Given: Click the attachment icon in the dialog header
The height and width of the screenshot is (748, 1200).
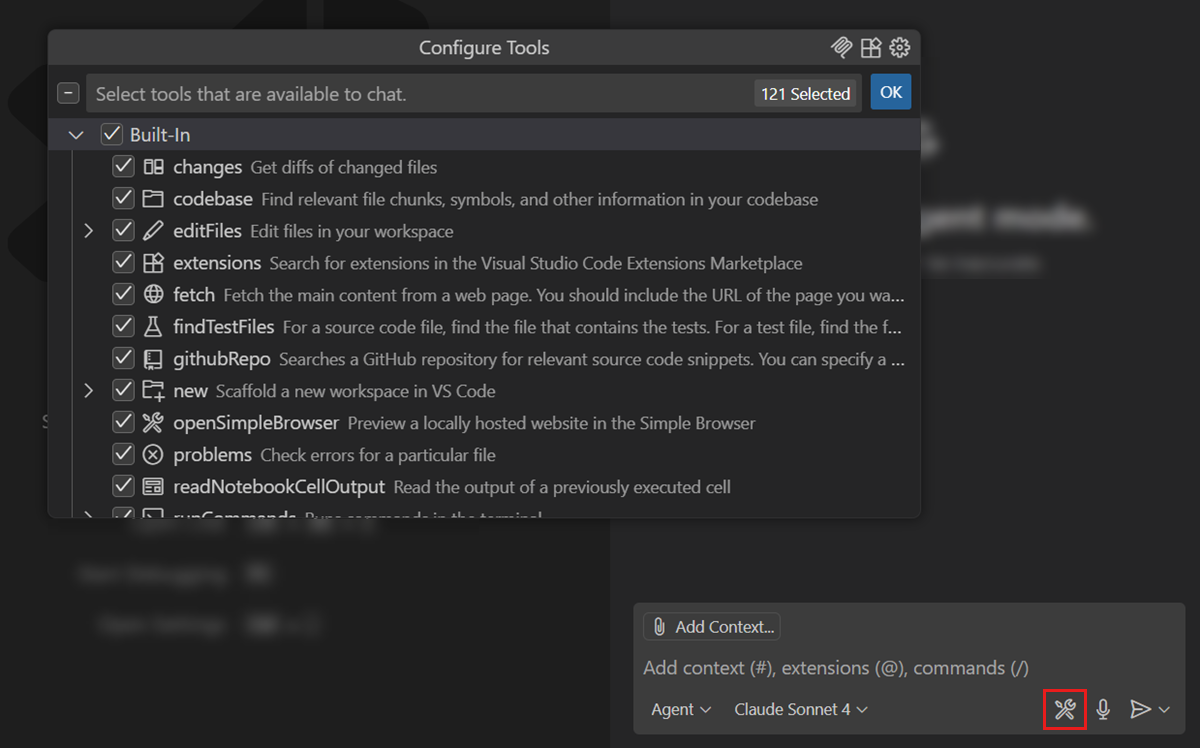Looking at the screenshot, I should 841,47.
